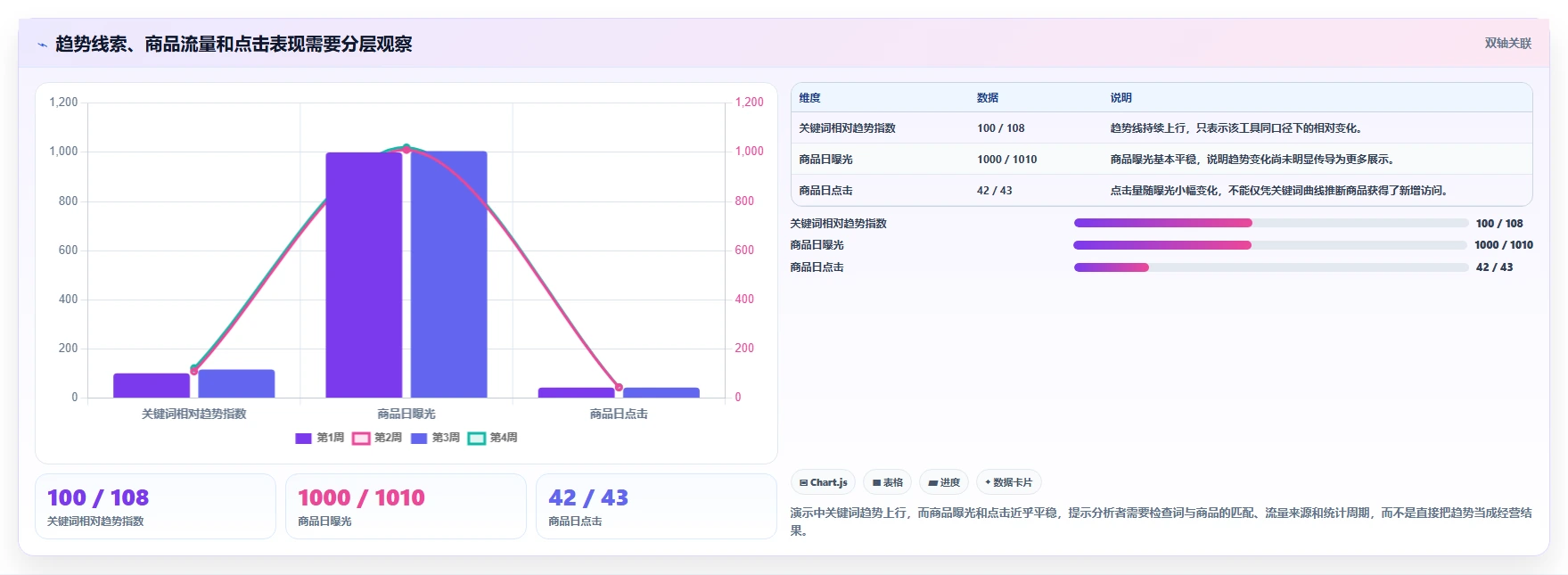Image resolution: width=1568 pixels, height=575 pixels.
Task: Click the 商品日曝光 progress bar
Action: pos(1270,245)
